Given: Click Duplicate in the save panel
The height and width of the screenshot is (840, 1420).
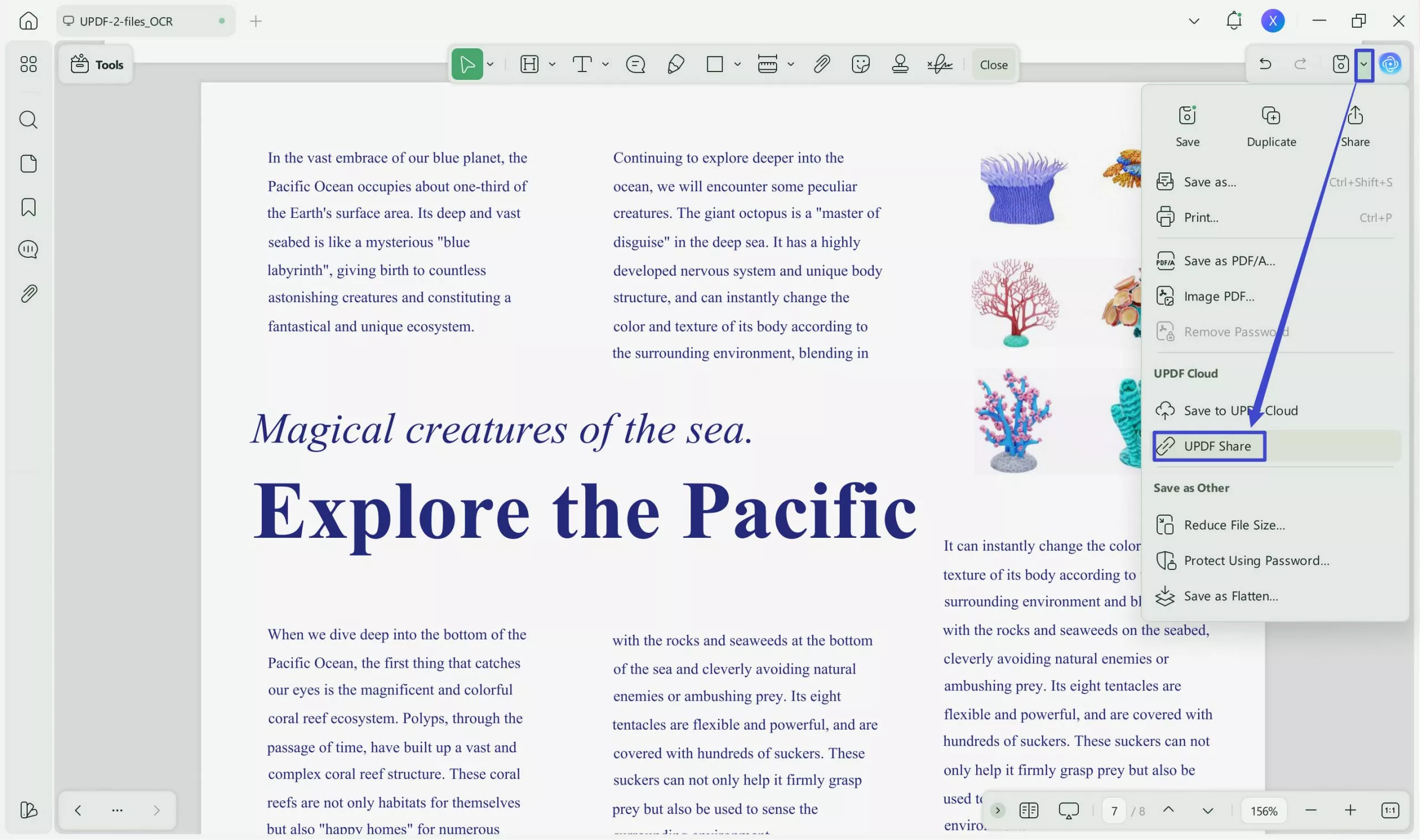Looking at the screenshot, I should click(1271, 125).
